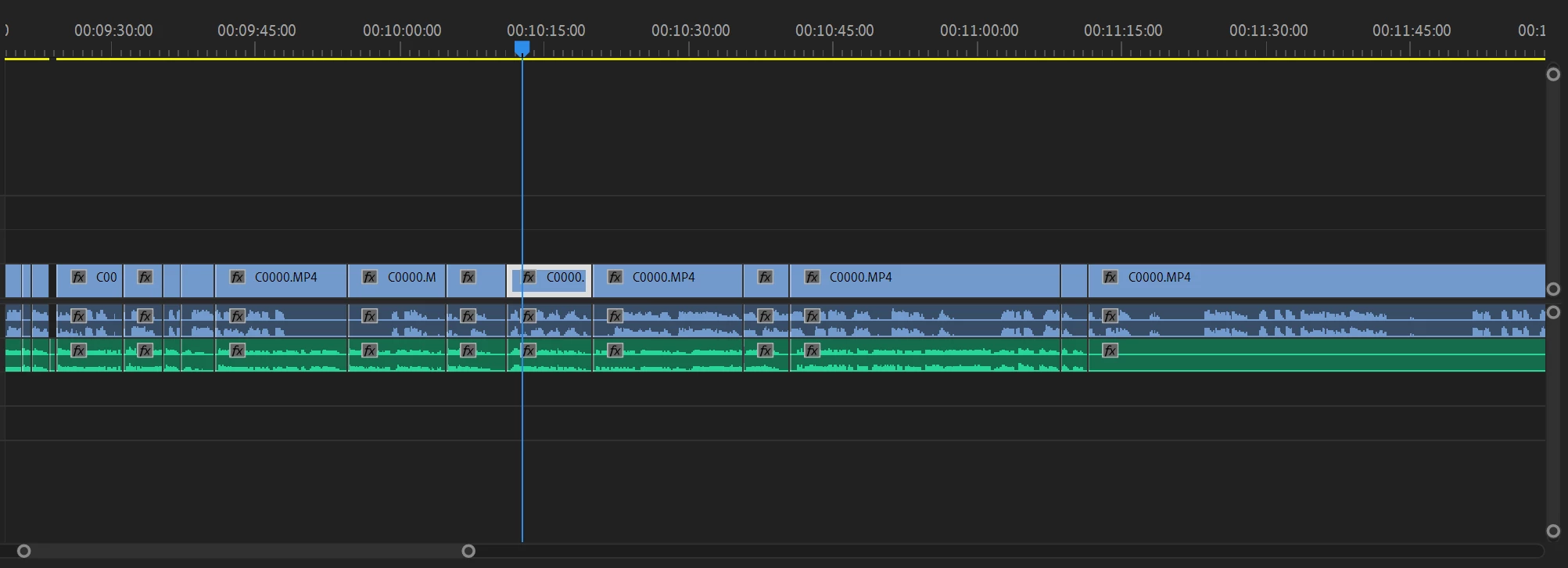Viewport: 1568px width, 568px height.
Task: Click fx badge on blue audio clip under 00:10:45:00
Action: [813, 316]
